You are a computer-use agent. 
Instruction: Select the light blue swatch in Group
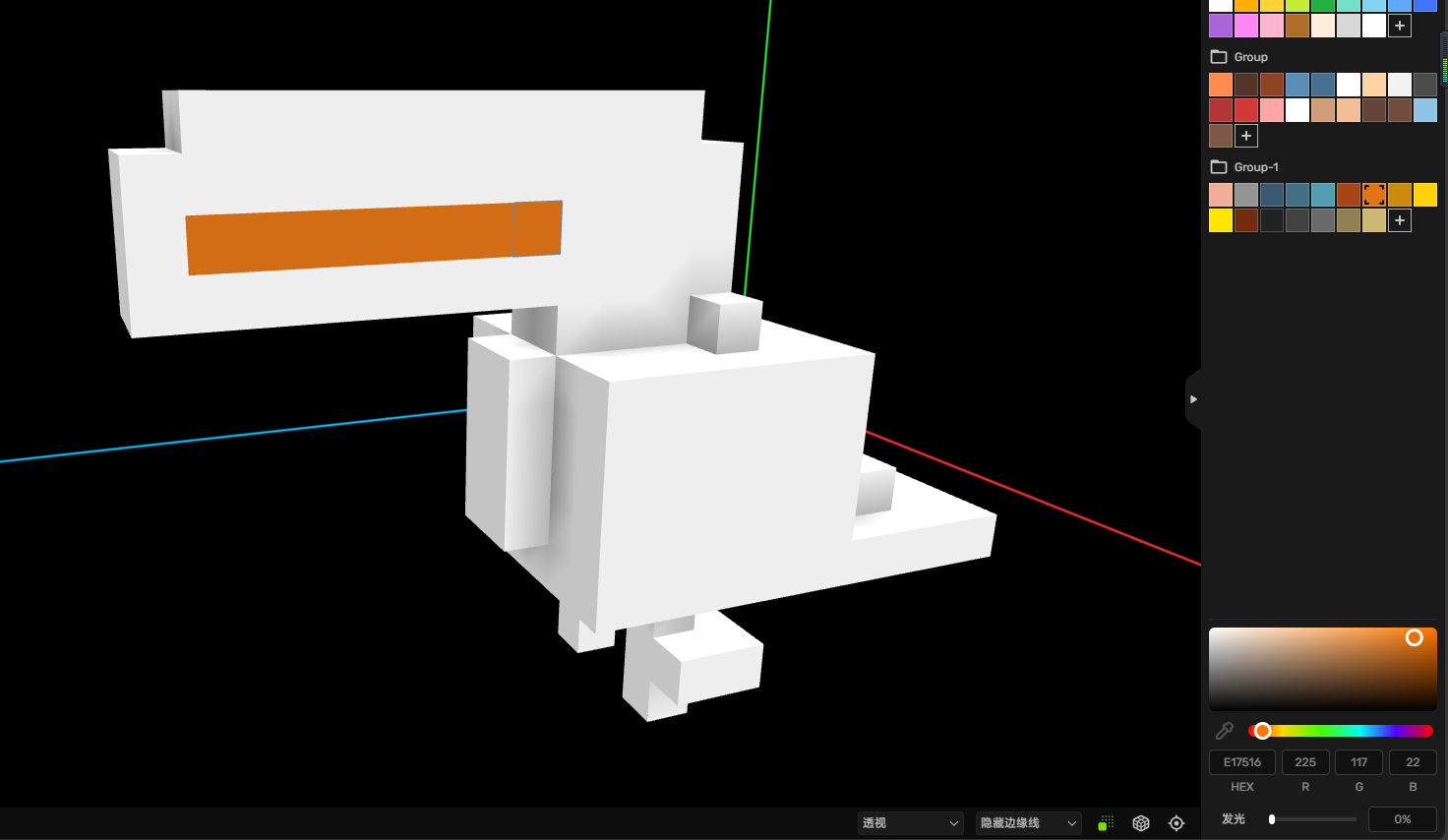[1425, 110]
